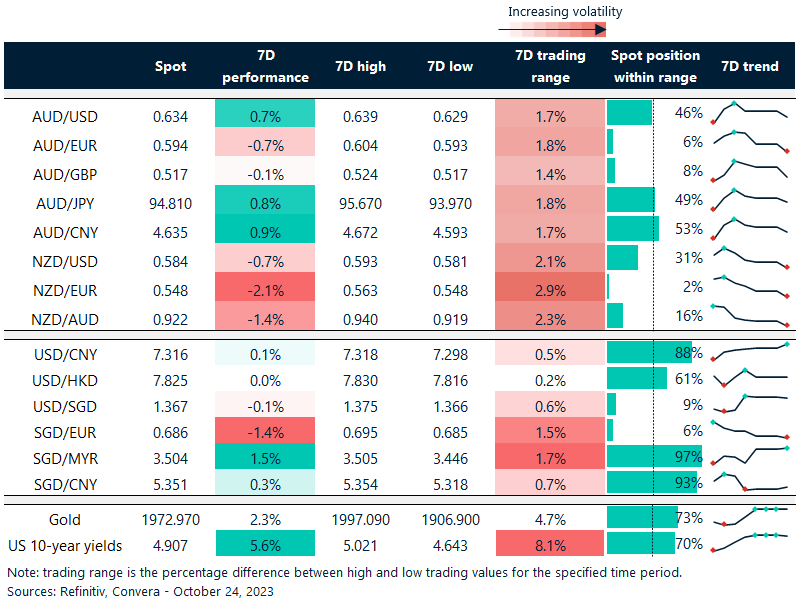Select the AUD/JPY 7D trend sparkline

coord(750,200)
